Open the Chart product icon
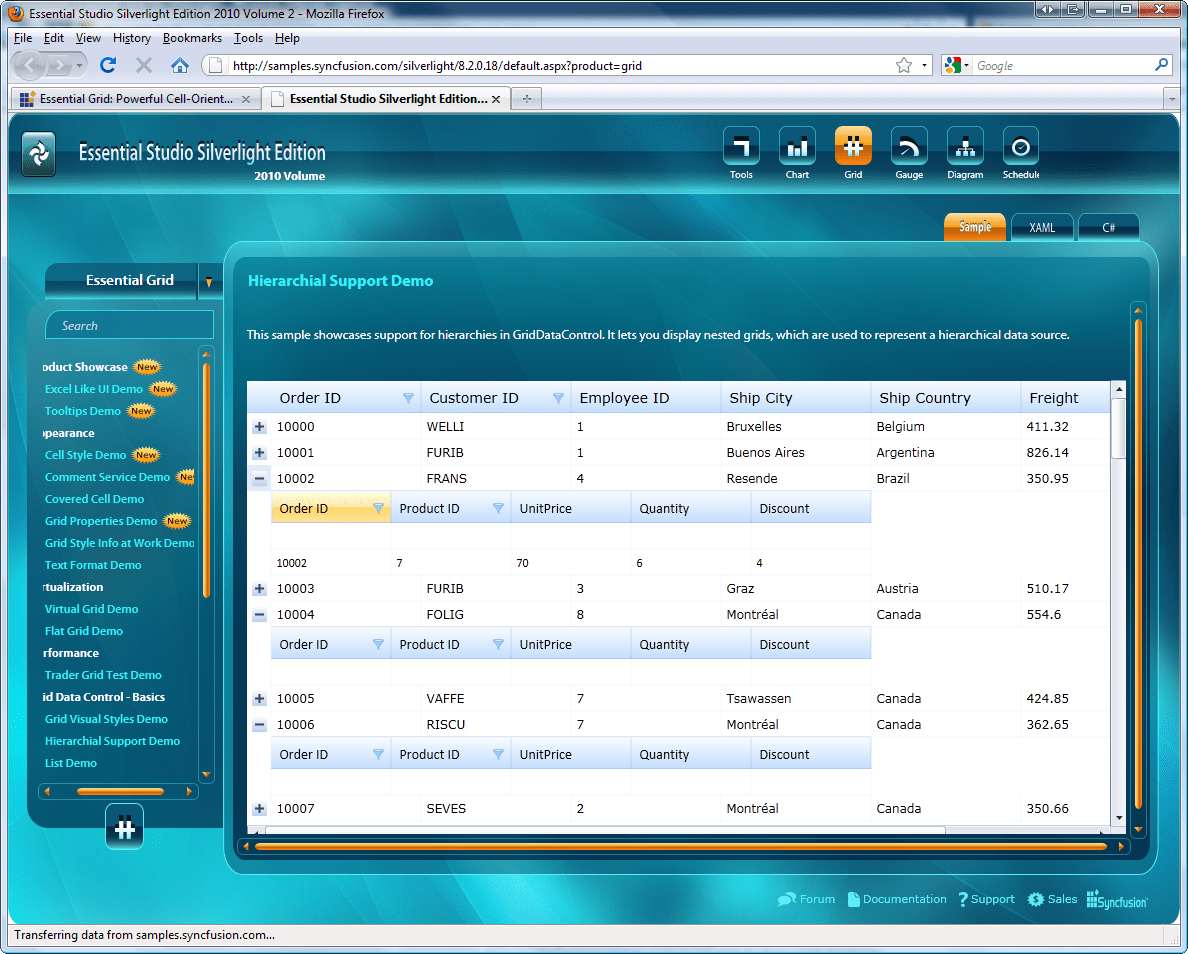1188x954 pixels. point(797,146)
